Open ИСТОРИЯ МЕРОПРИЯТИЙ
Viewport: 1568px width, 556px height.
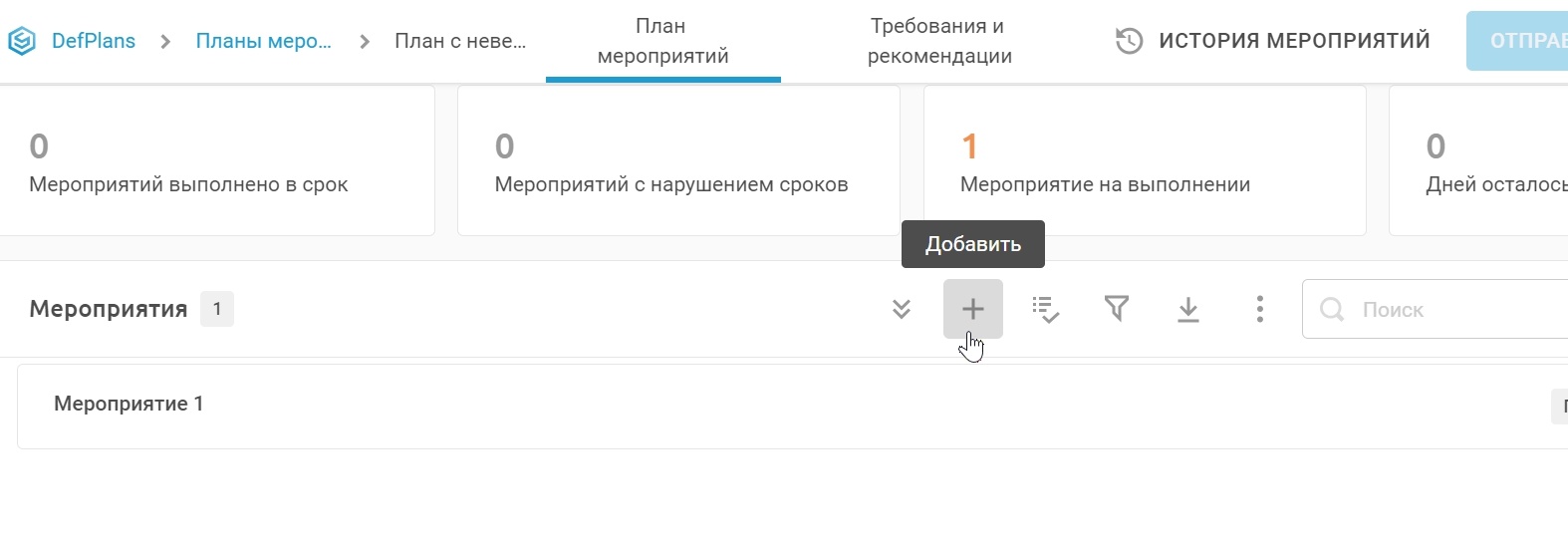[x=1293, y=41]
